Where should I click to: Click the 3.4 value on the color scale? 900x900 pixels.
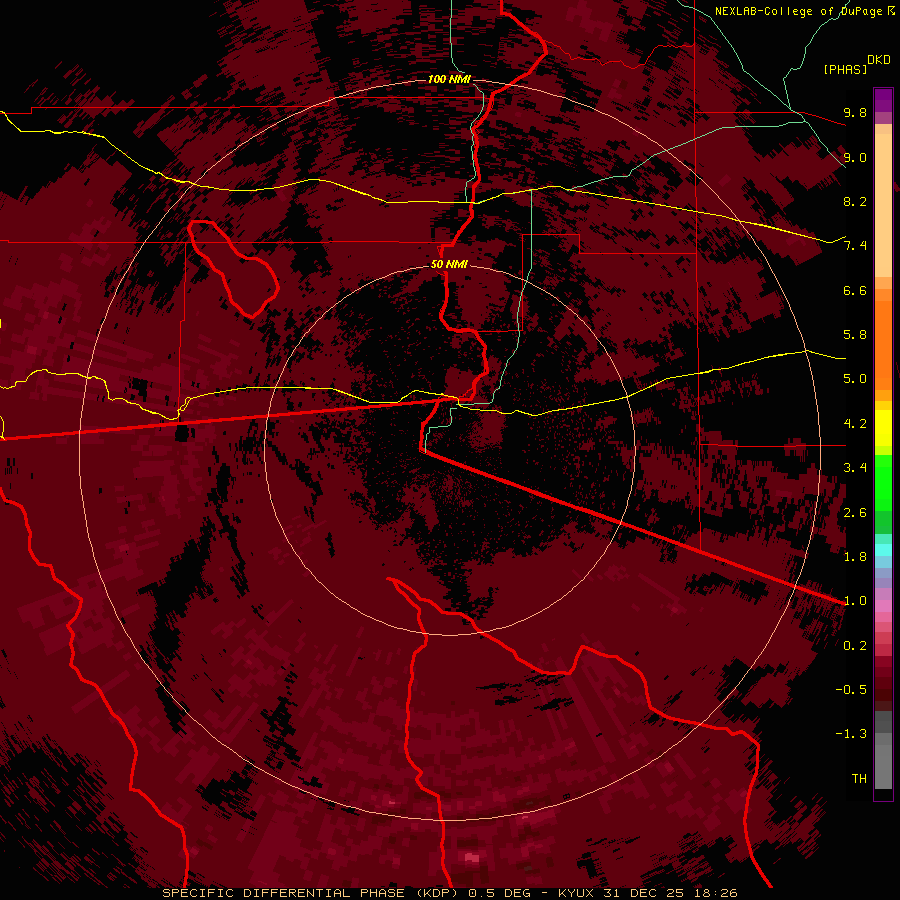tap(855, 468)
